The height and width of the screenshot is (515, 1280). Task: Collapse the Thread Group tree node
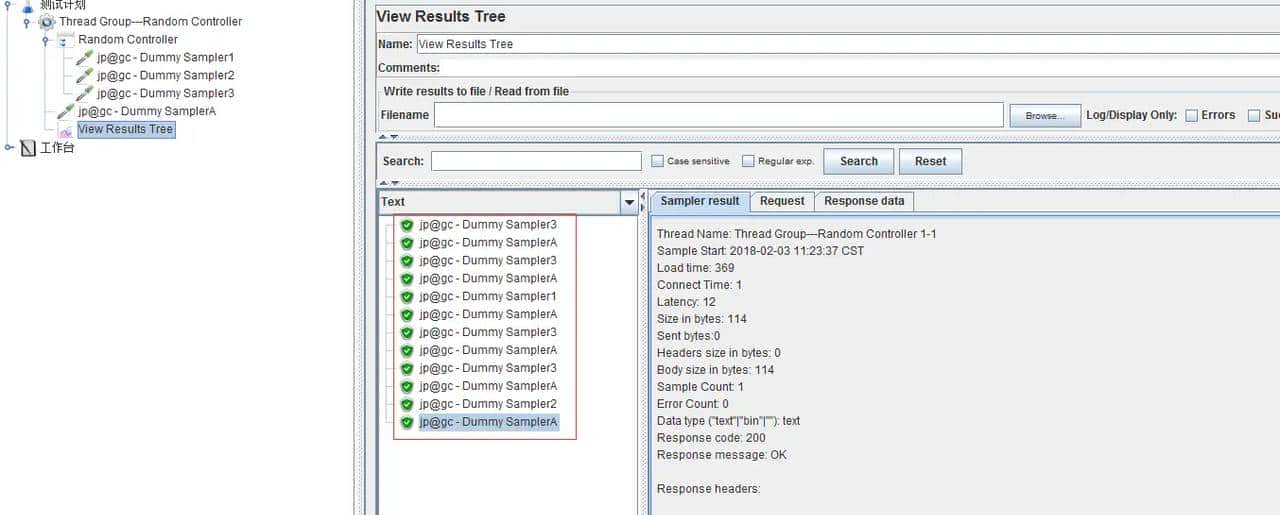click(27, 22)
